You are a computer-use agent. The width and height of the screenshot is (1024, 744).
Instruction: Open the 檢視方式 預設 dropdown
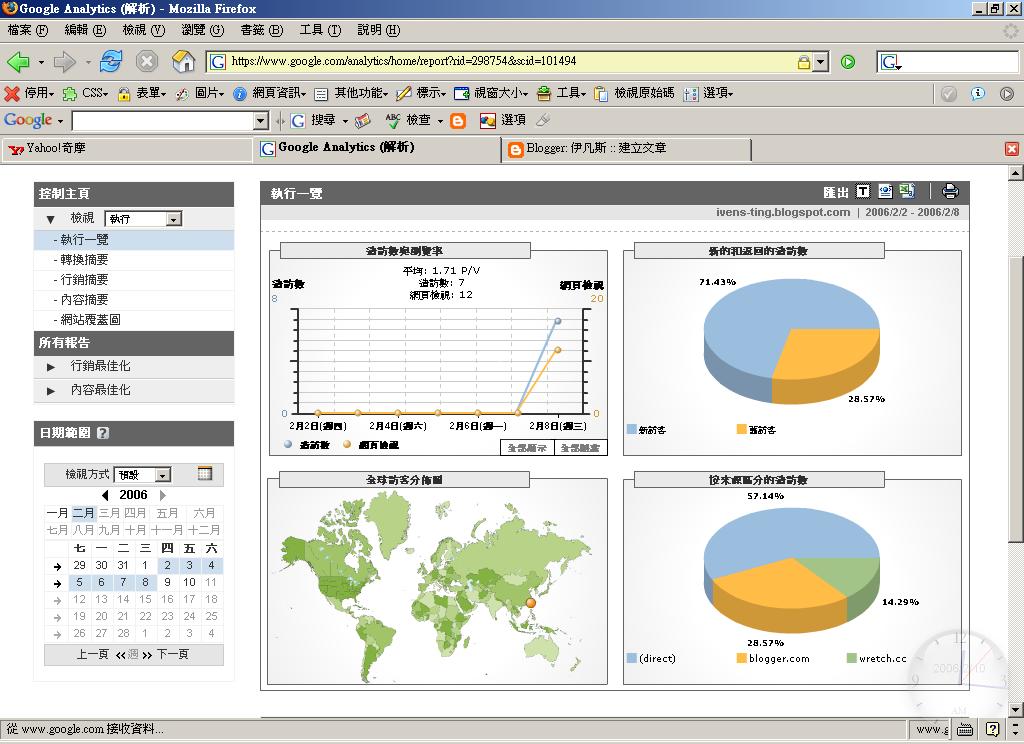[x=142, y=475]
